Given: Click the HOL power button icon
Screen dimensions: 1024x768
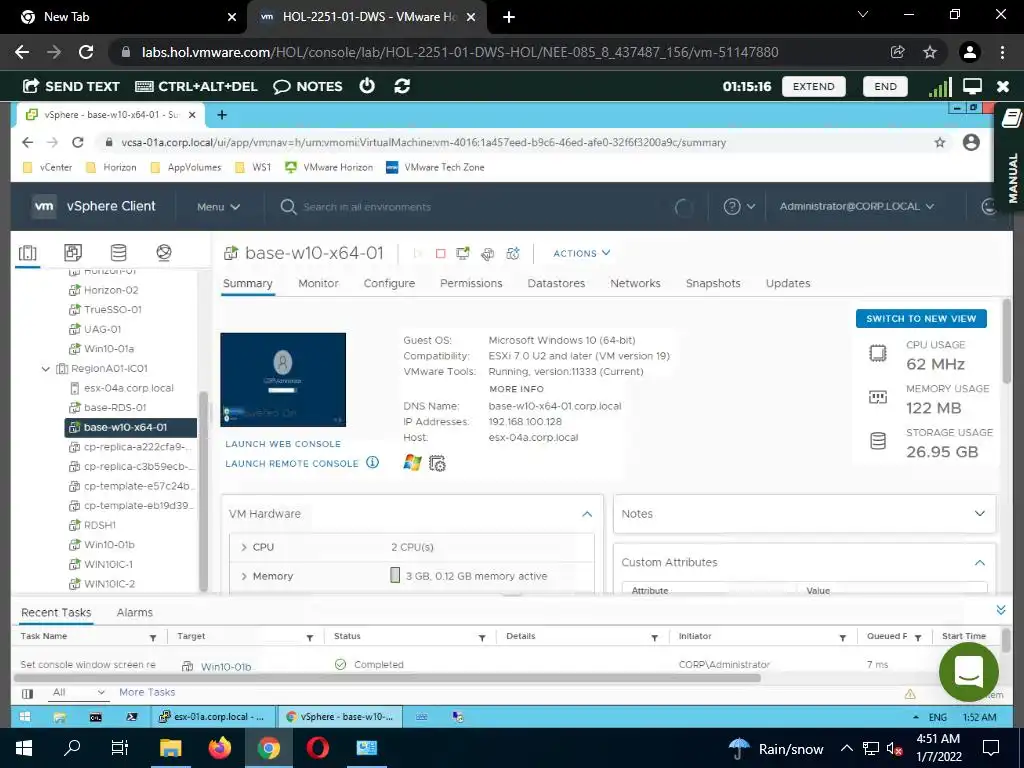Looking at the screenshot, I should point(367,86).
